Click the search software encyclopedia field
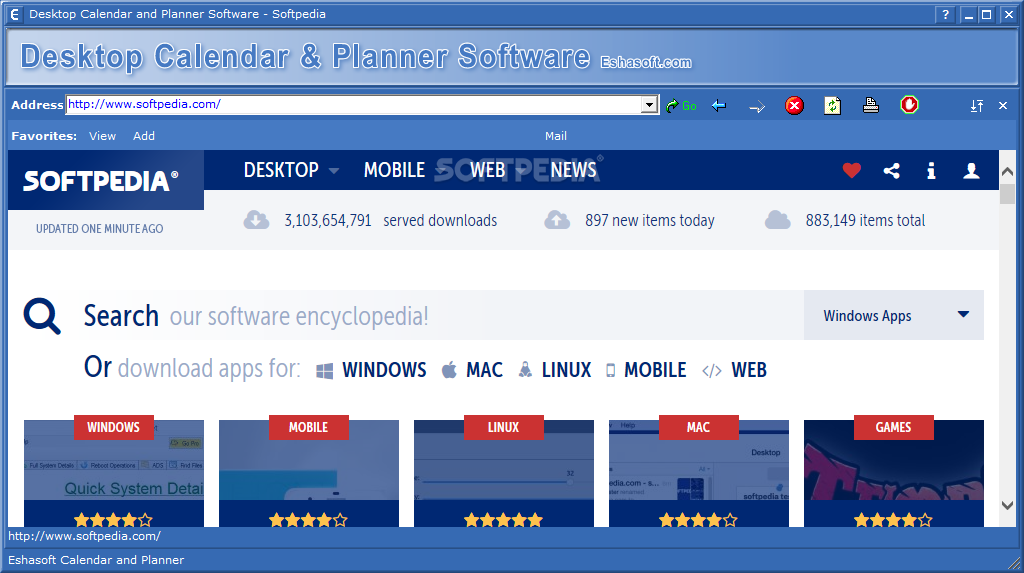Viewport: 1024px width, 573px height. [444, 316]
